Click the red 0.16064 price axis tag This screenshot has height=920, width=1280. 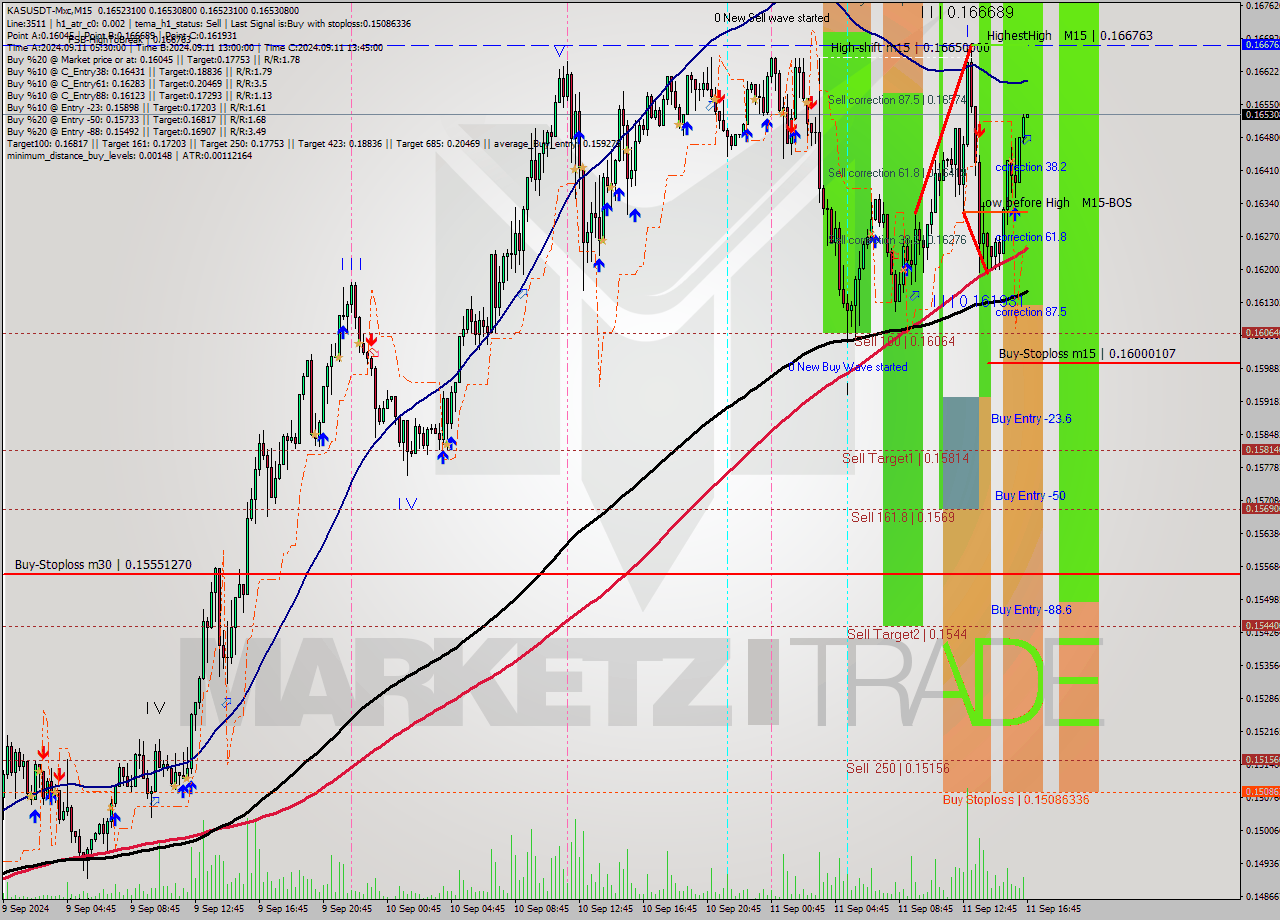pyautogui.click(x=1260, y=333)
